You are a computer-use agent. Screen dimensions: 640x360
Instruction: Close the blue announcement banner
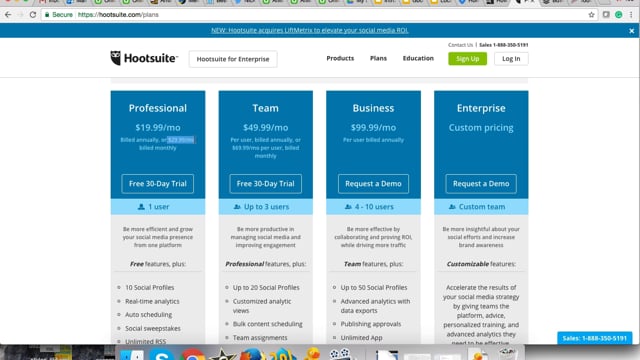(x=631, y=31)
